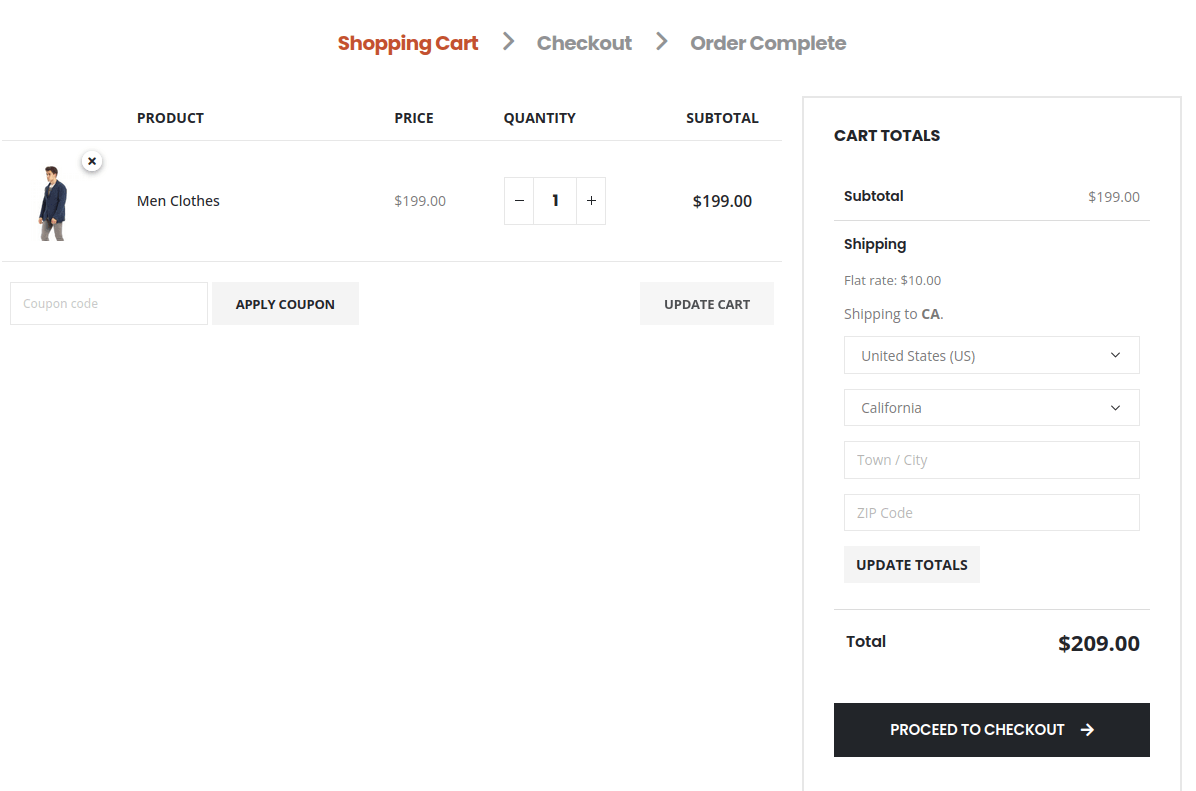Image resolution: width=1196 pixels, height=791 pixels.
Task: Remove Men Clothes from the cart
Action: pos(91,160)
